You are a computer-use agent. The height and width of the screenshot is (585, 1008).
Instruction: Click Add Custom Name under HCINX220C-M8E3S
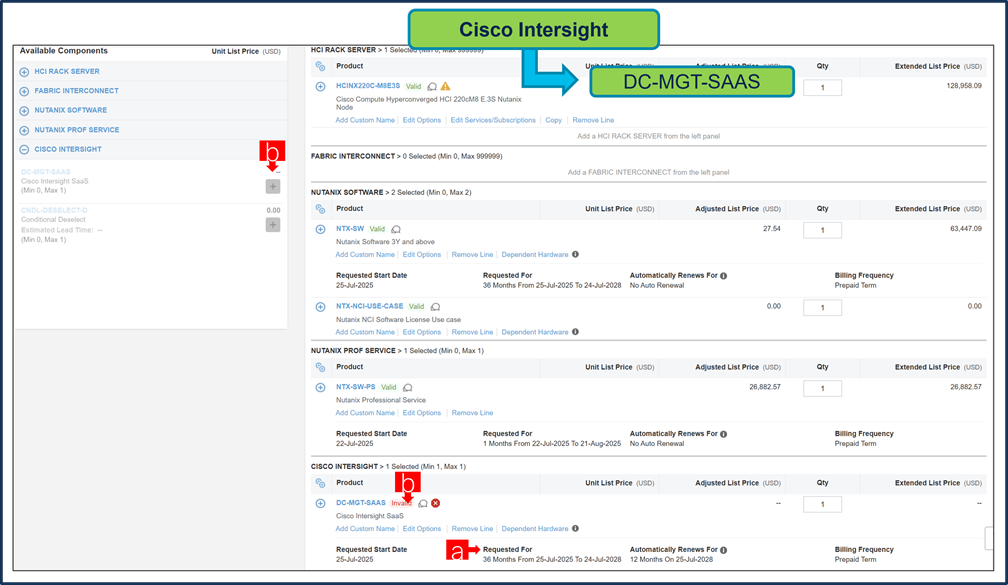[x=365, y=120]
